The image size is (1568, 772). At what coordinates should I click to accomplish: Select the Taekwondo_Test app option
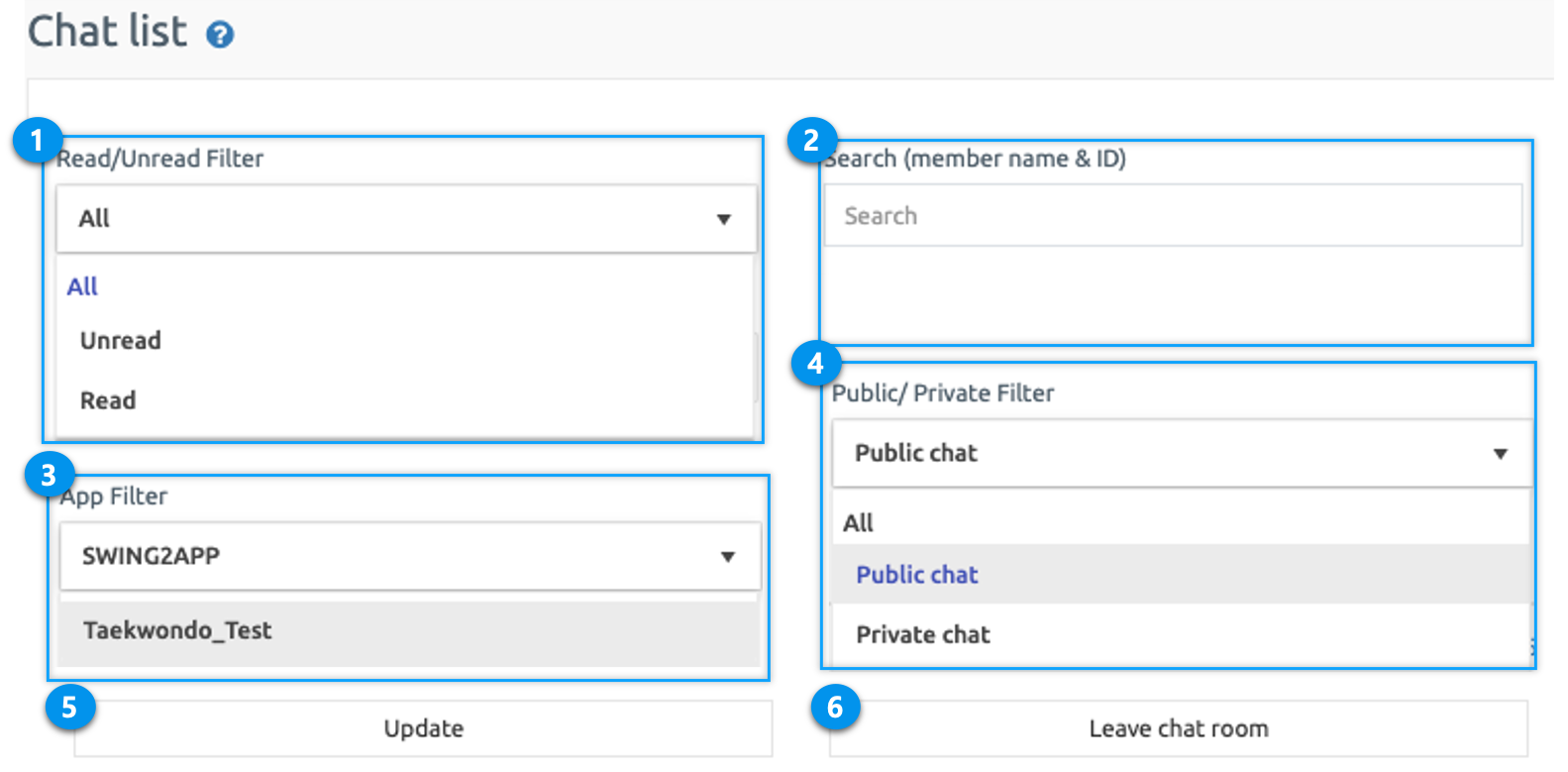178,631
